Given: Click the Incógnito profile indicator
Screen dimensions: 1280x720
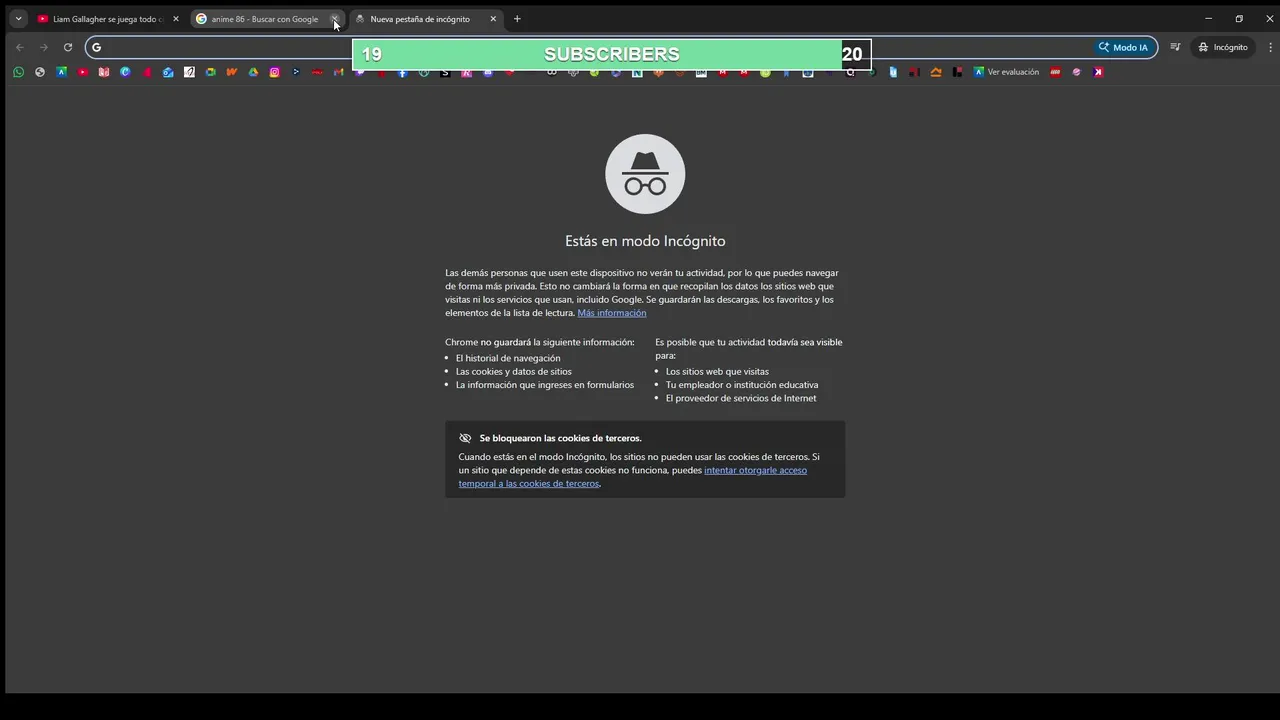Looking at the screenshot, I should pos(1223,47).
